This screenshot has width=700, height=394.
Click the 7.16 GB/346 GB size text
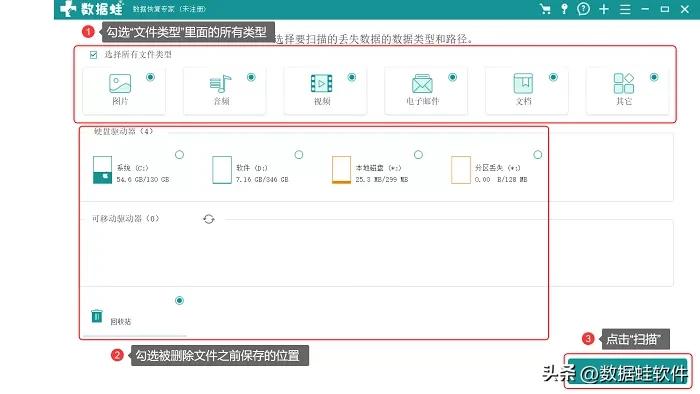(x=262, y=179)
